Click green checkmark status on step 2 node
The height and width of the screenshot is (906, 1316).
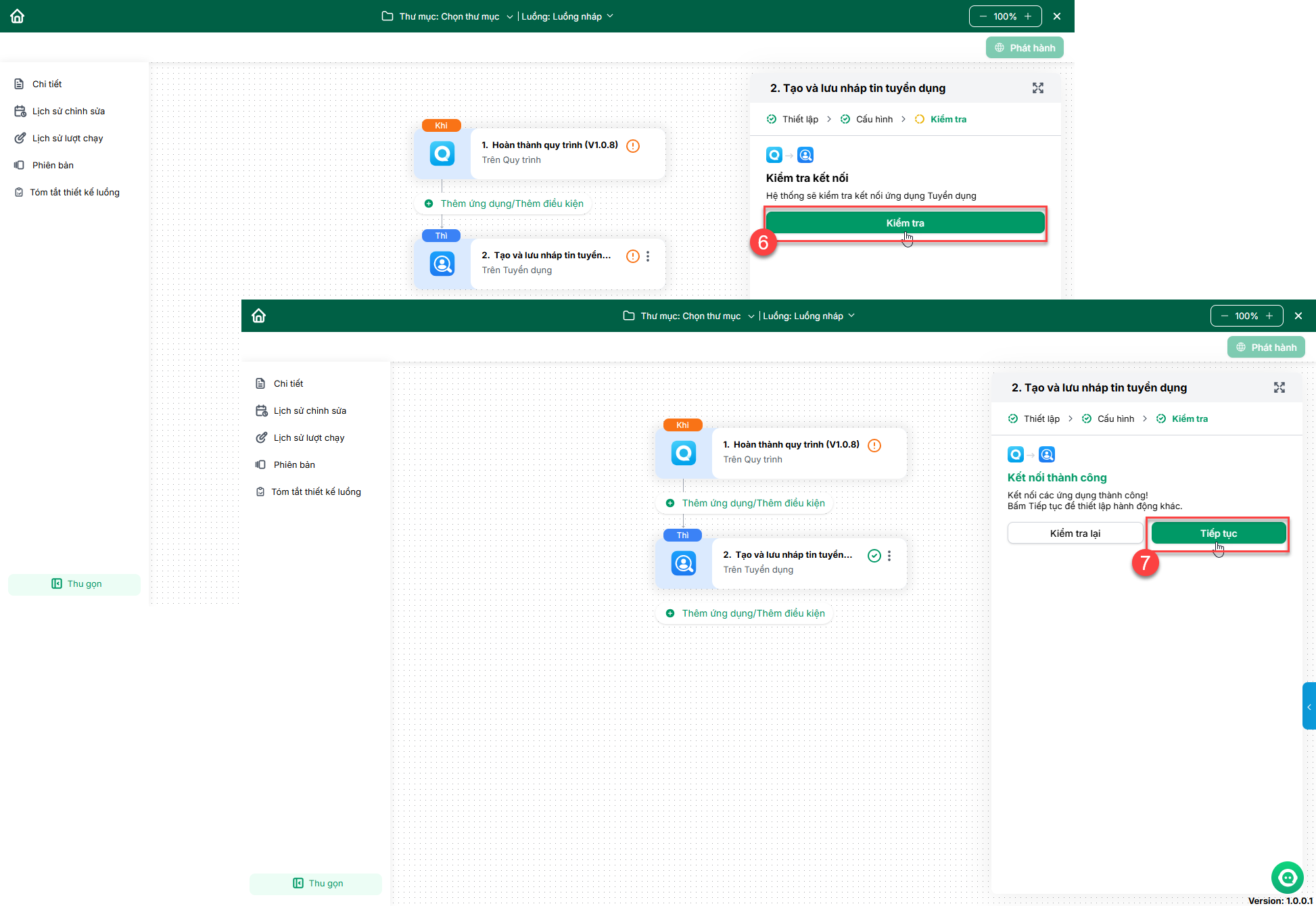point(874,556)
